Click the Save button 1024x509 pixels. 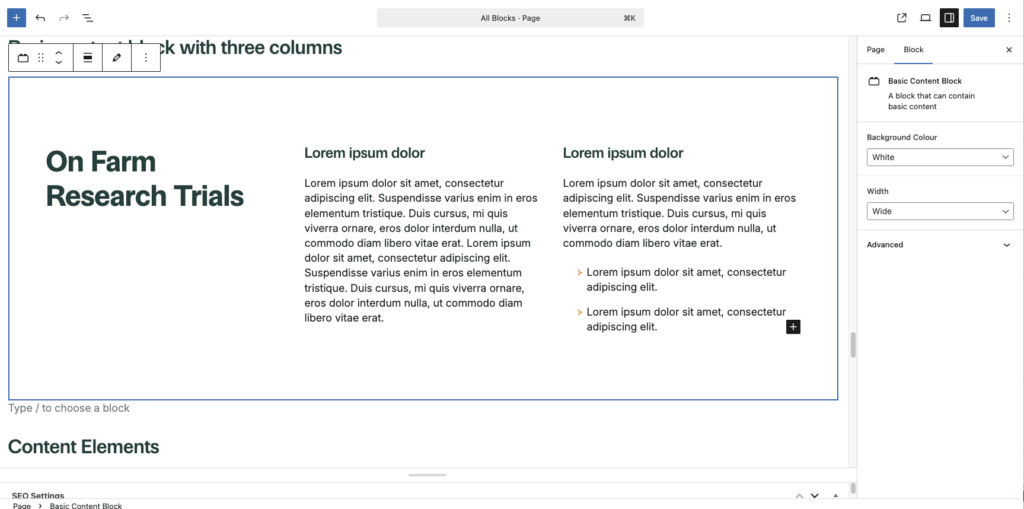979,18
